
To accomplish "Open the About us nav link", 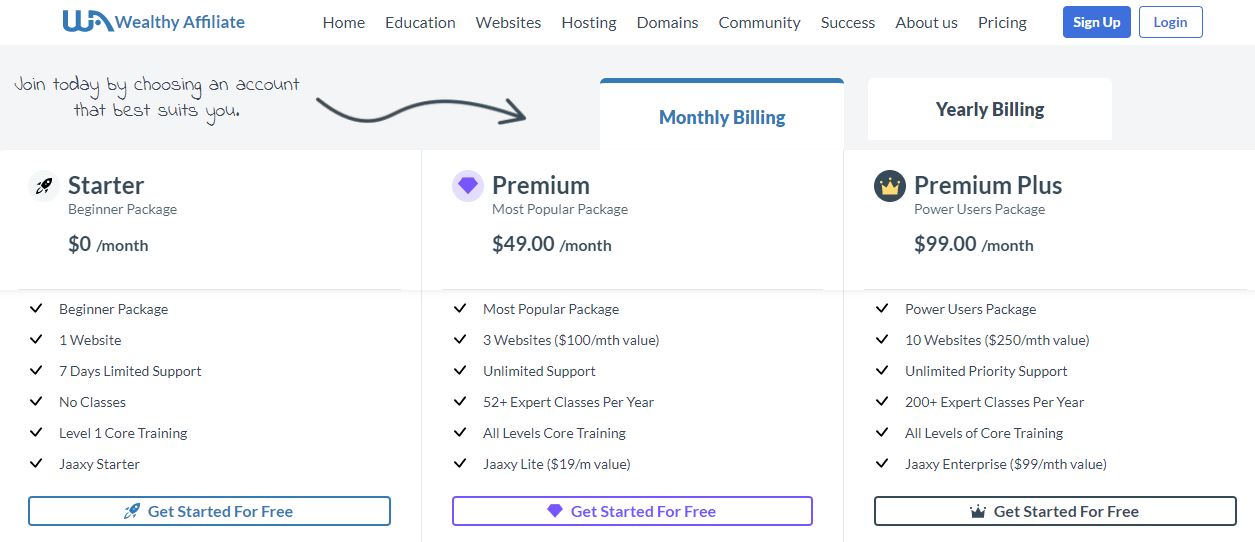I will pyautogui.click(x=926, y=22).
